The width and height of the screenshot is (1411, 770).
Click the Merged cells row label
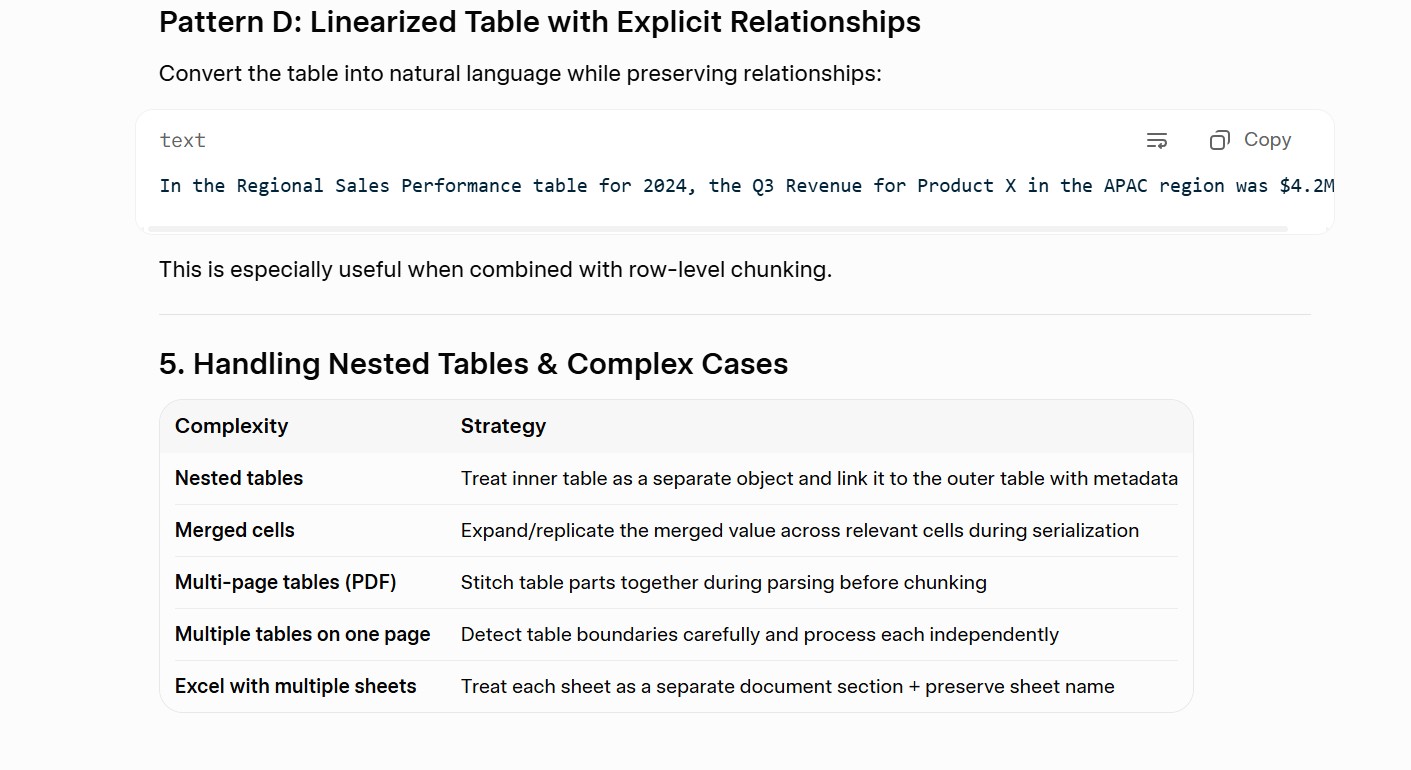click(235, 530)
